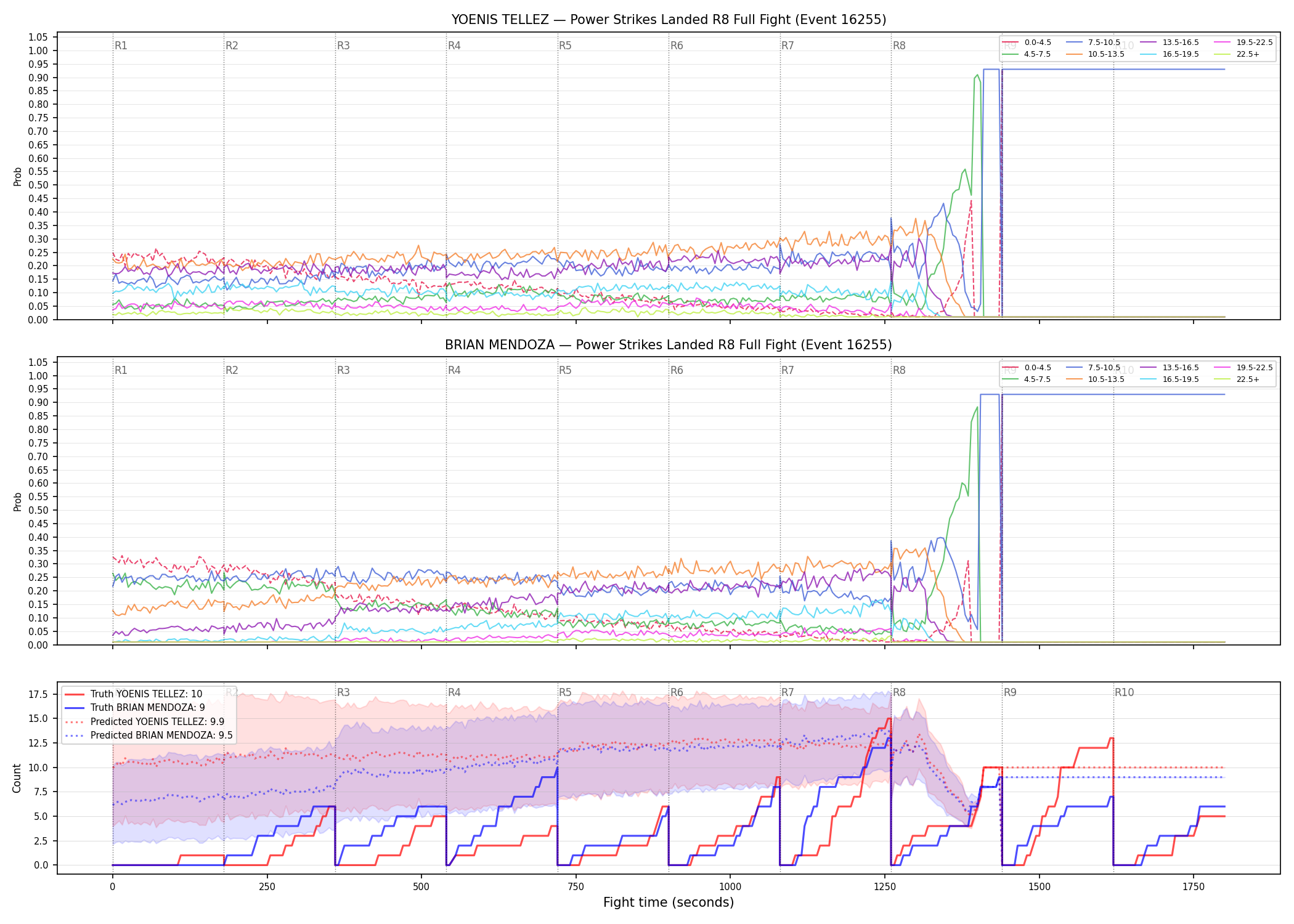Click R3 round label in Mendoza chart
Image resolution: width=1294 pixels, height=924 pixels.
(x=343, y=370)
